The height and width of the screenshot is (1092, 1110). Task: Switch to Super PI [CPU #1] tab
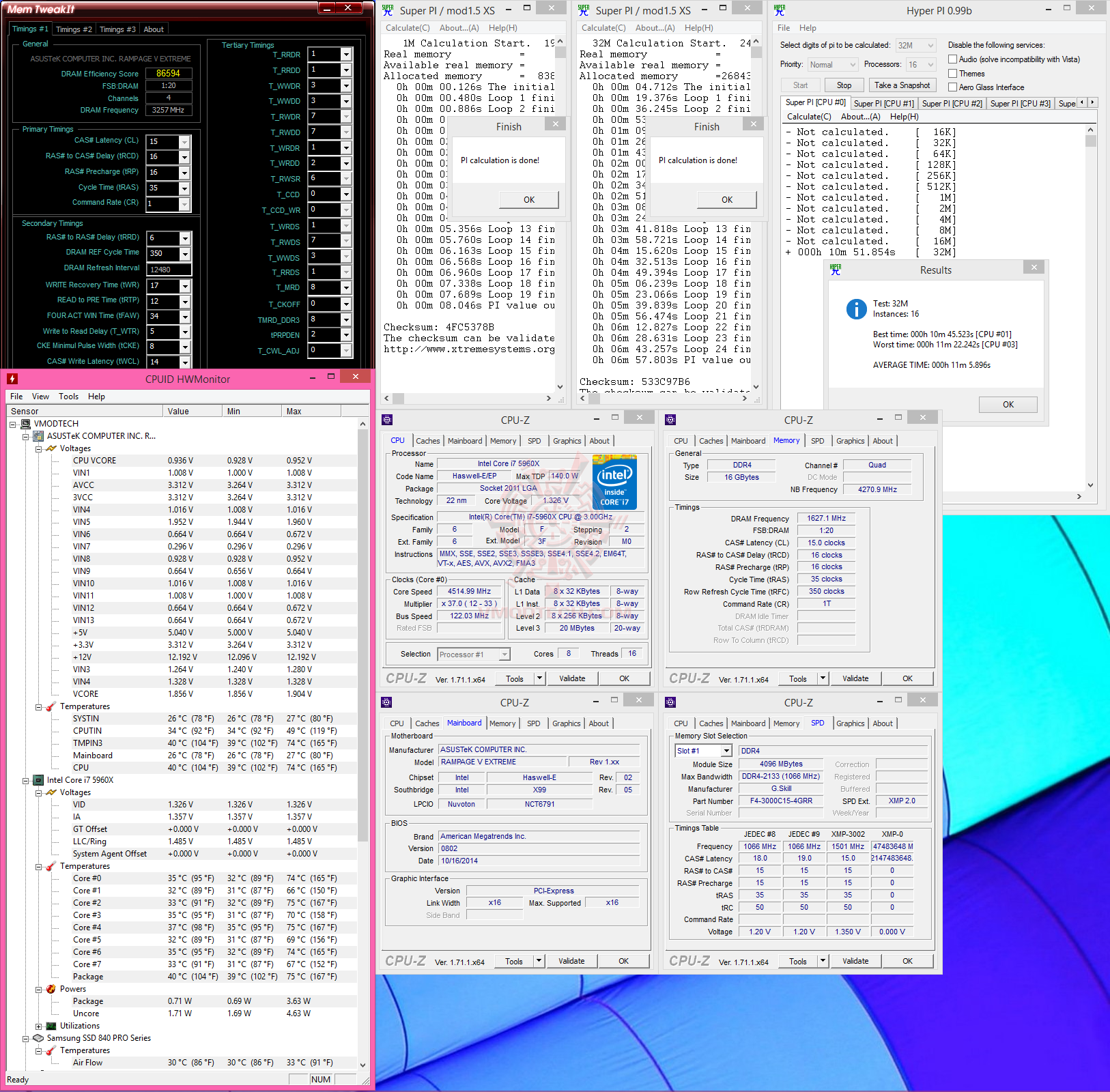pyautogui.click(x=883, y=104)
